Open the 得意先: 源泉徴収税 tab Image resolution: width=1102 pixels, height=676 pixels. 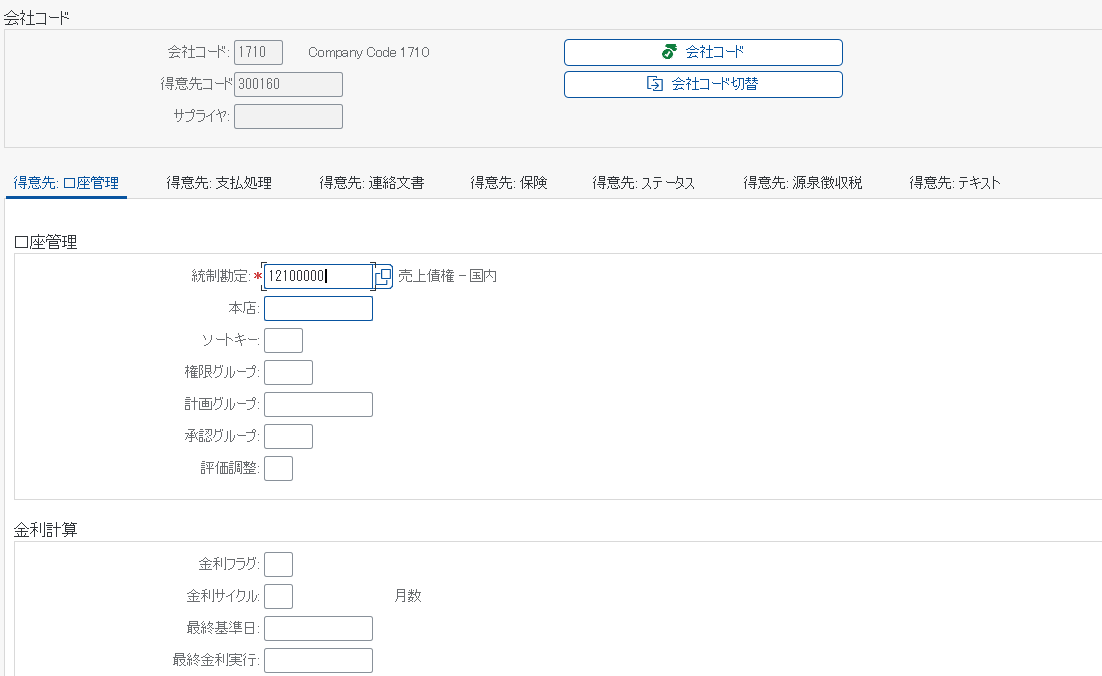(802, 182)
